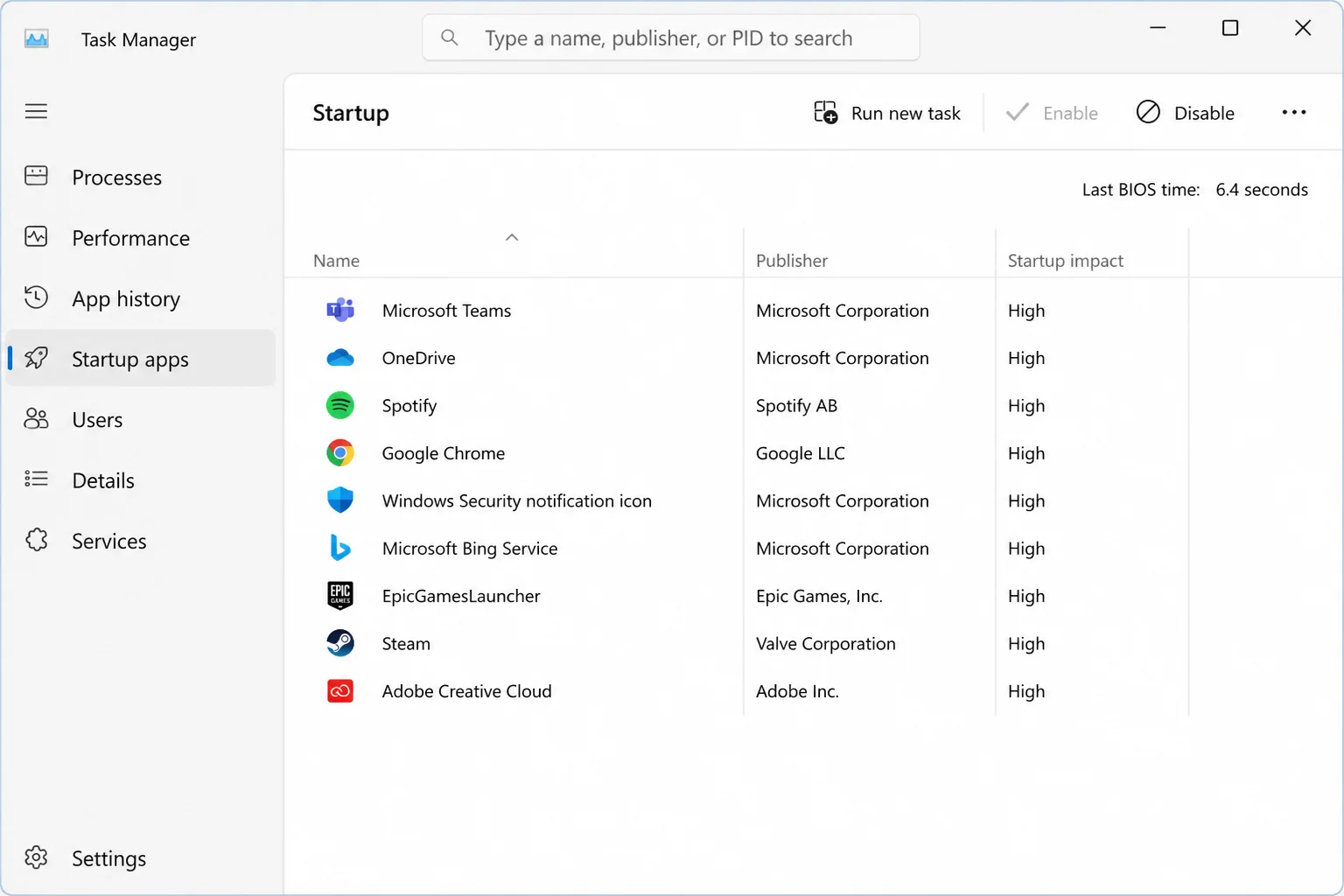1344x896 pixels.
Task: Select the Adobe Creative Cloud icon
Action: coord(340,691)
